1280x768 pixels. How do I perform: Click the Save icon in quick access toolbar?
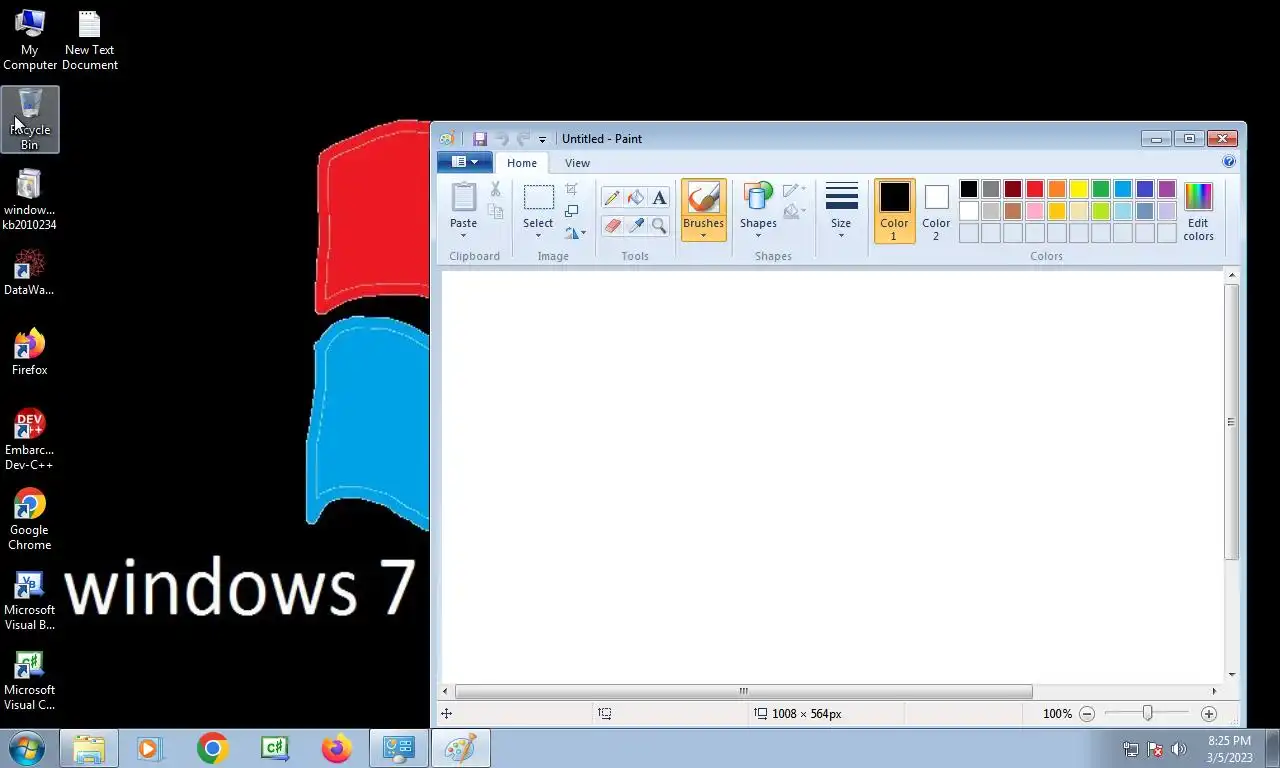coord(480,139)
